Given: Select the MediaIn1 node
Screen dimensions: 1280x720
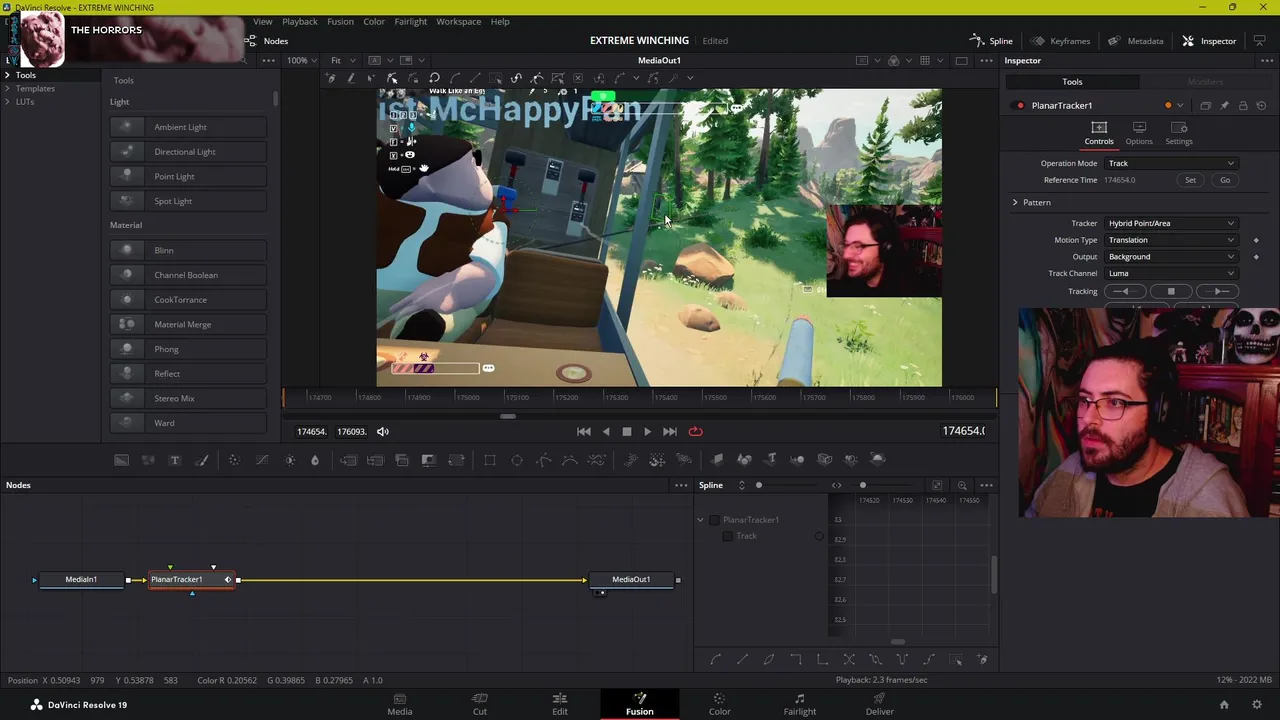Looking at the screenshot, I should 81,580.
